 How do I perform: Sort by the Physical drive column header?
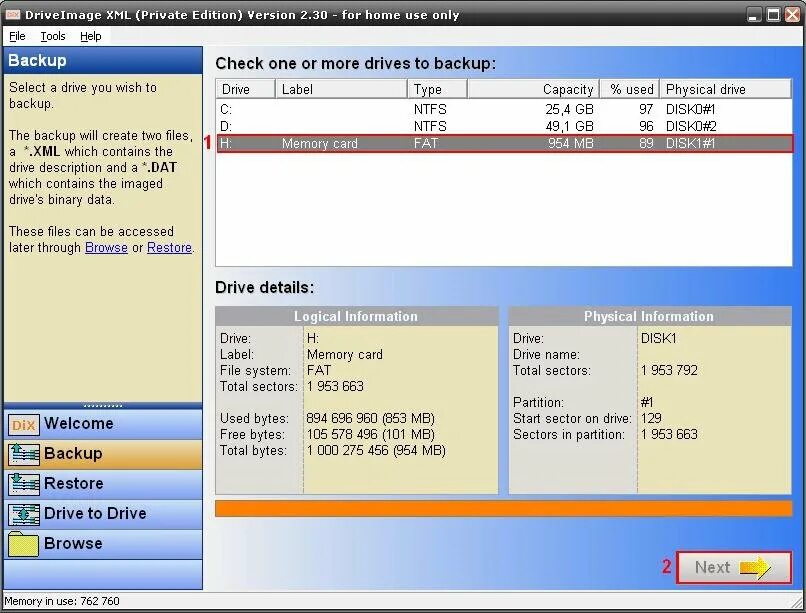pyautogui.click(x=725, y=89)
